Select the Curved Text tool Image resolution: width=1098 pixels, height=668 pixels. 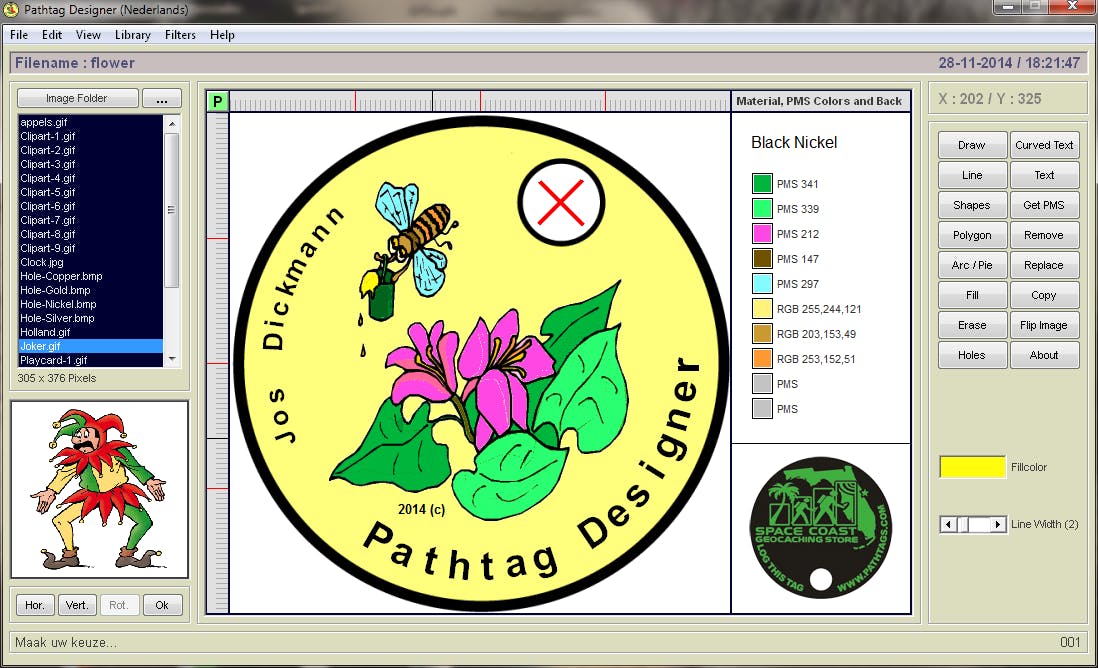(1044, 144)
